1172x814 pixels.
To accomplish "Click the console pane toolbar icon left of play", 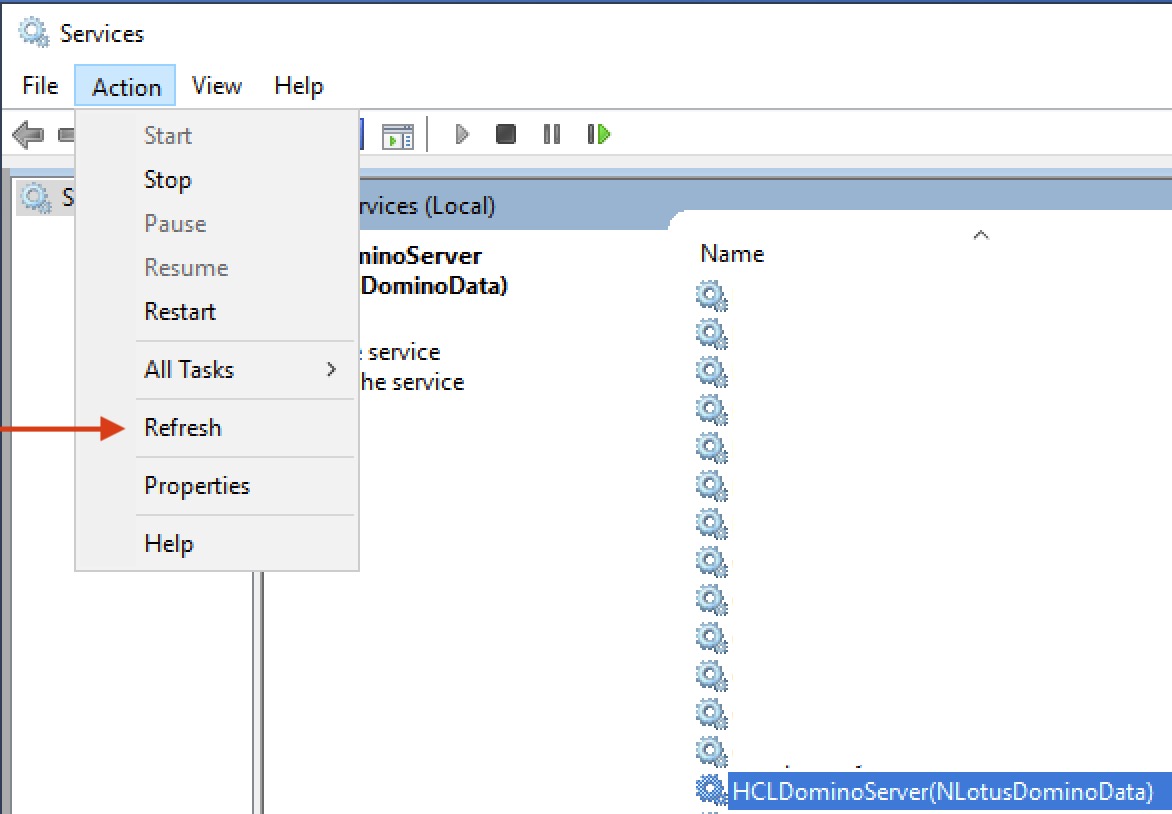I will coord(398,135).
